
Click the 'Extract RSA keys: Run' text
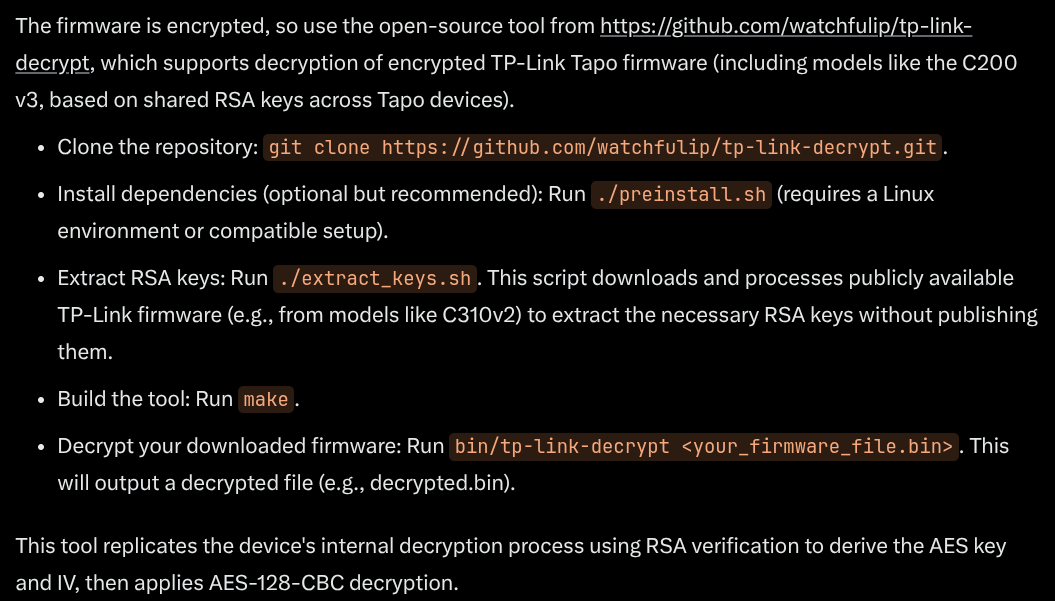click(162, 278)
